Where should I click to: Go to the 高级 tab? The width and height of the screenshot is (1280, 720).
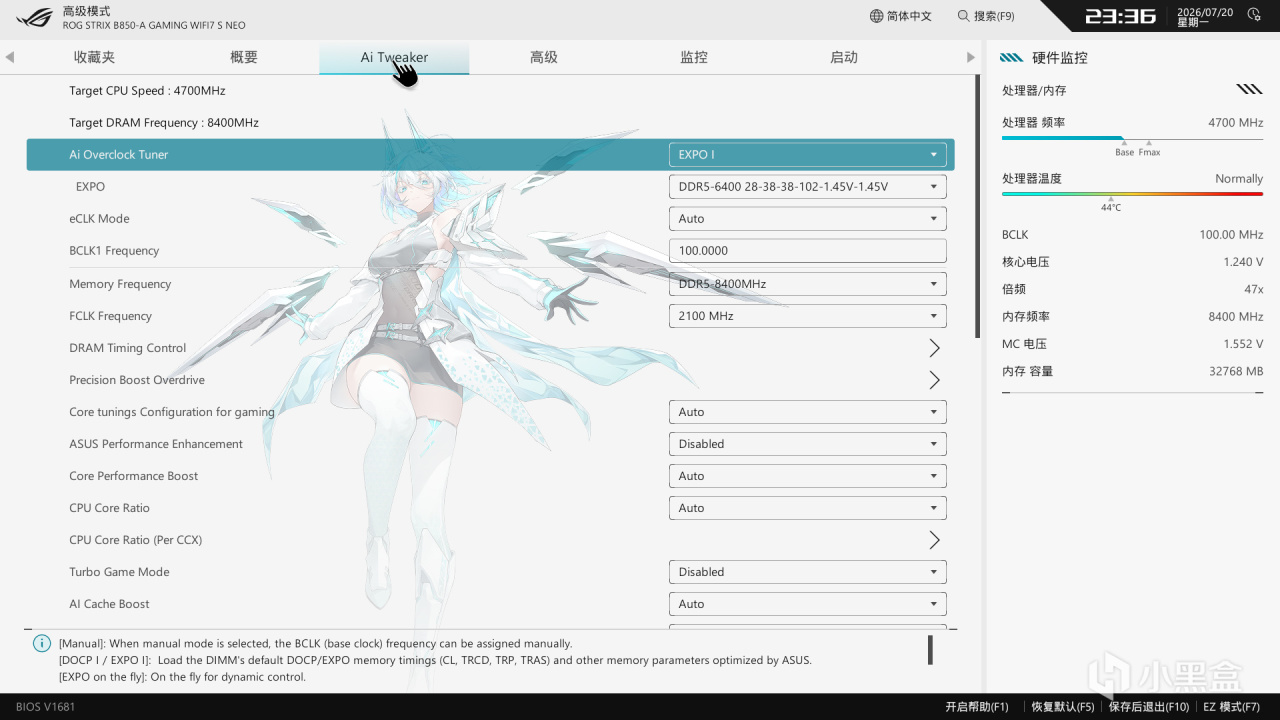[x=544, y=57]
